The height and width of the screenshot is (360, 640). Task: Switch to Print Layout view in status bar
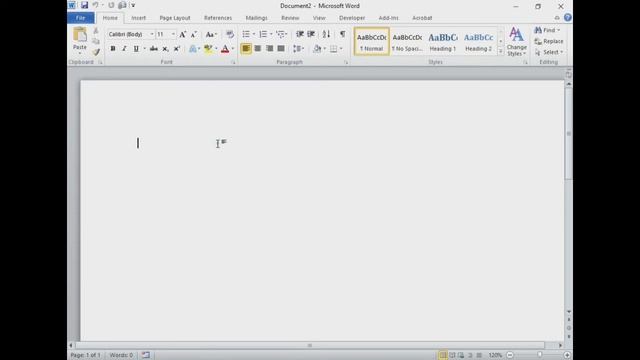click(x=442, y=355)
